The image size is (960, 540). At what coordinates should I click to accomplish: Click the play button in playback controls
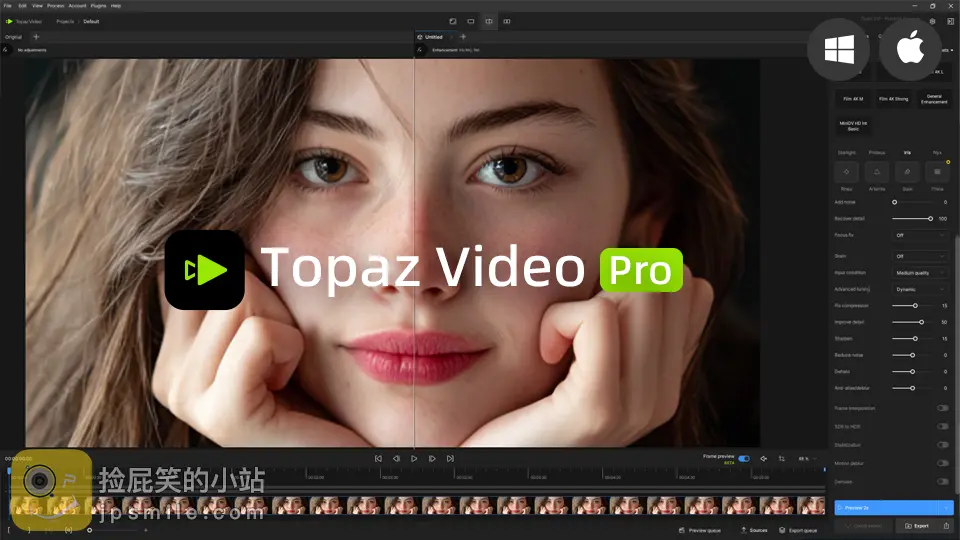414,458
